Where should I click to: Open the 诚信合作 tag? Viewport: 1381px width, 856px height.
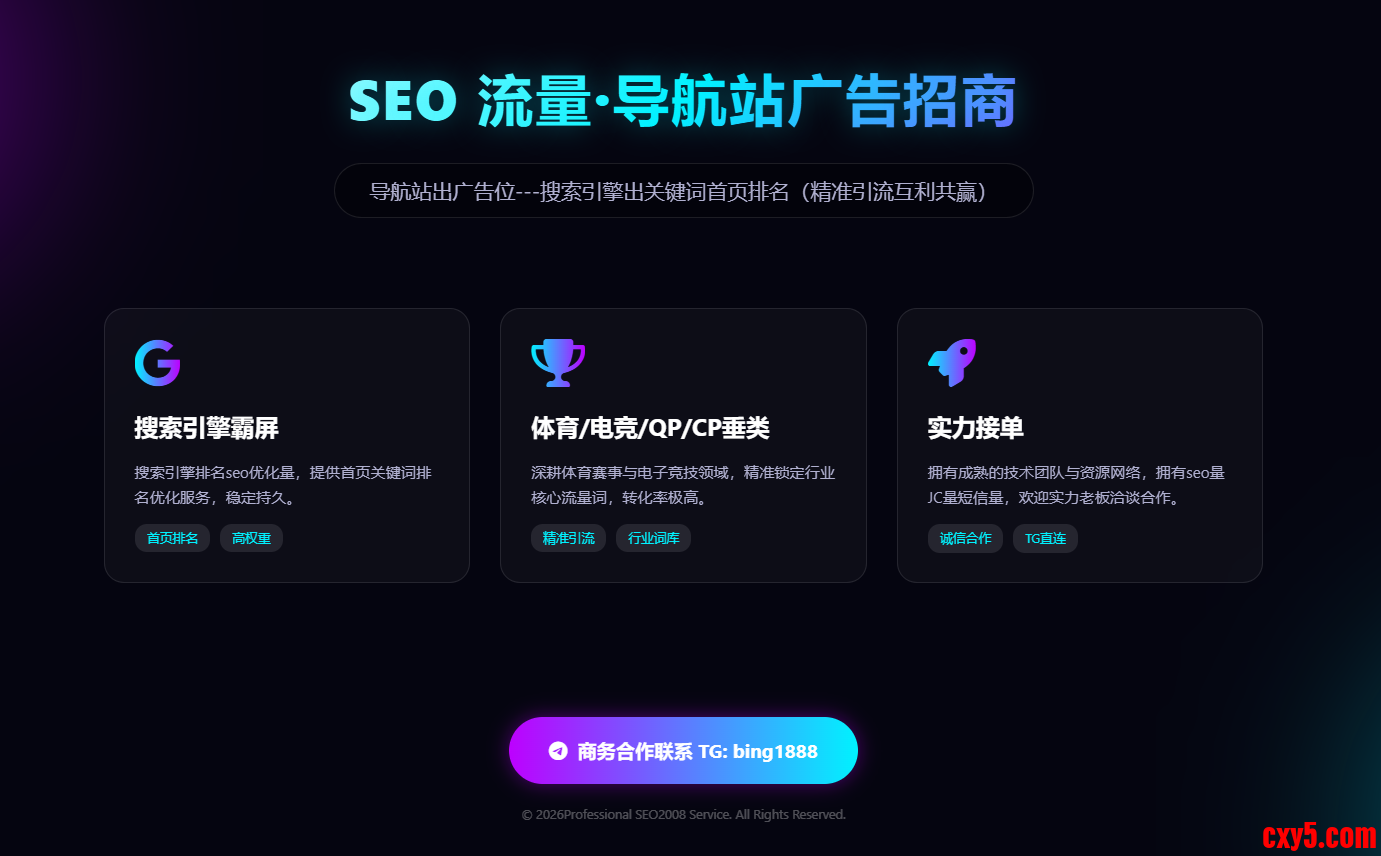pos(965,538)
